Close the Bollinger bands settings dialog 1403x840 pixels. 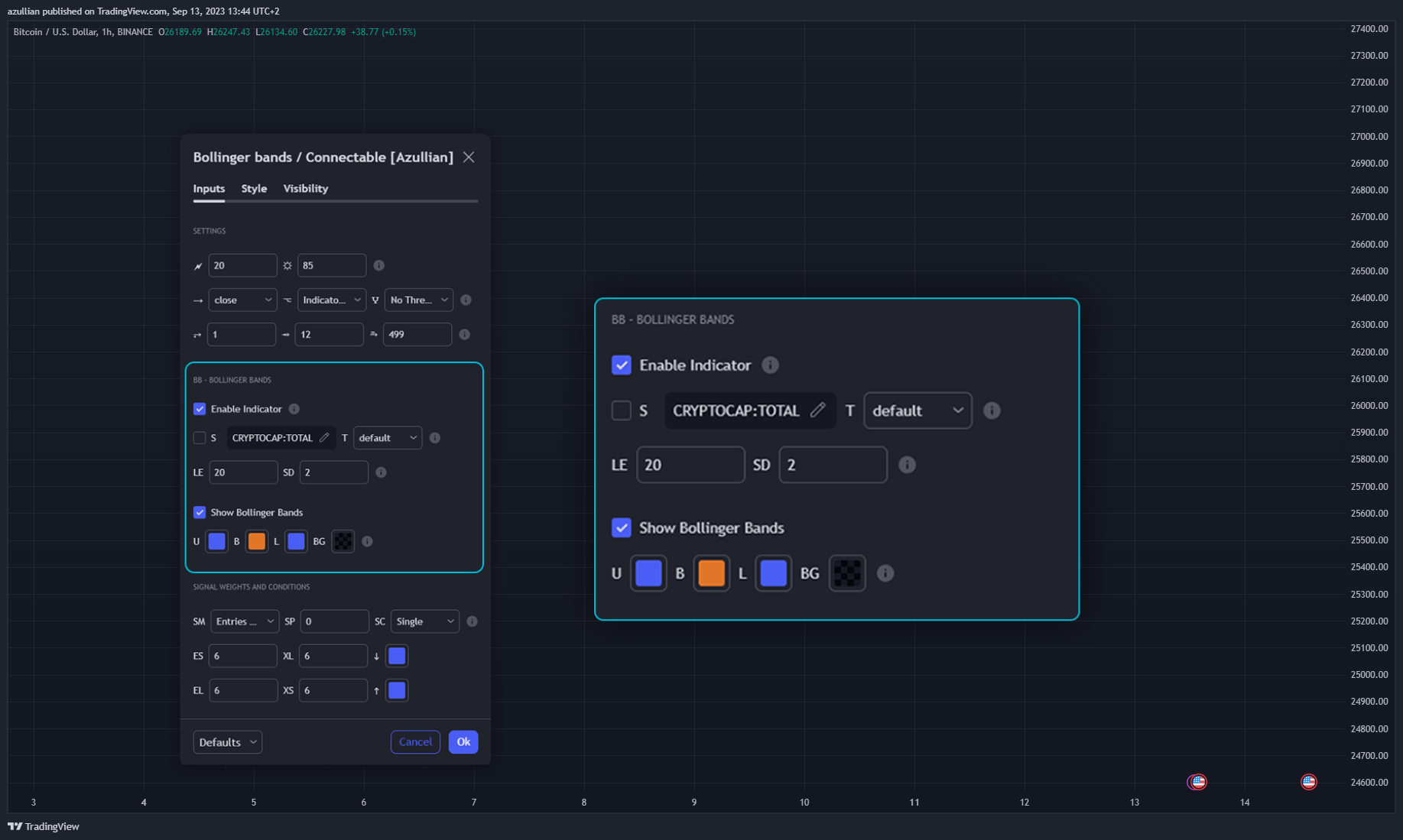coord(469,157)
